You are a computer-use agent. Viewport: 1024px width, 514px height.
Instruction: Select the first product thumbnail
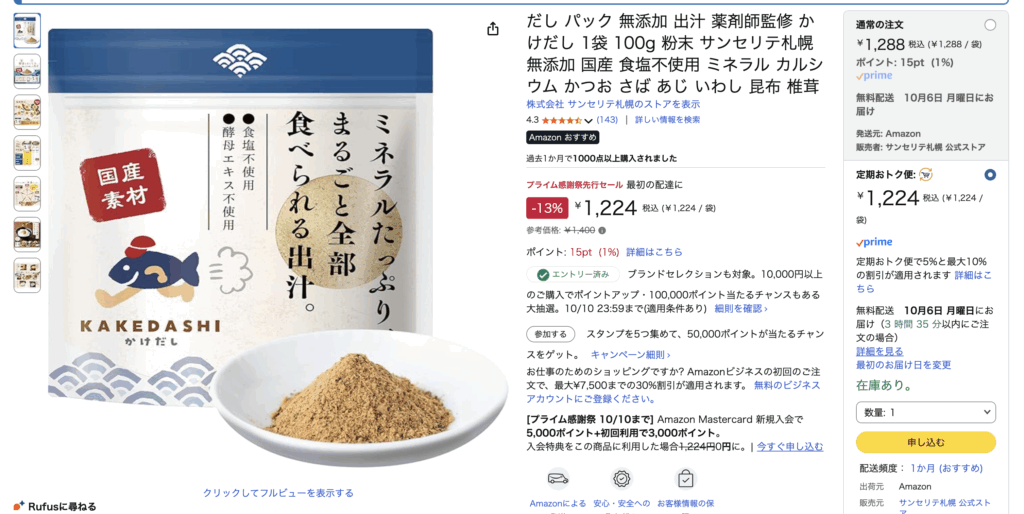(x=27, y=31)
